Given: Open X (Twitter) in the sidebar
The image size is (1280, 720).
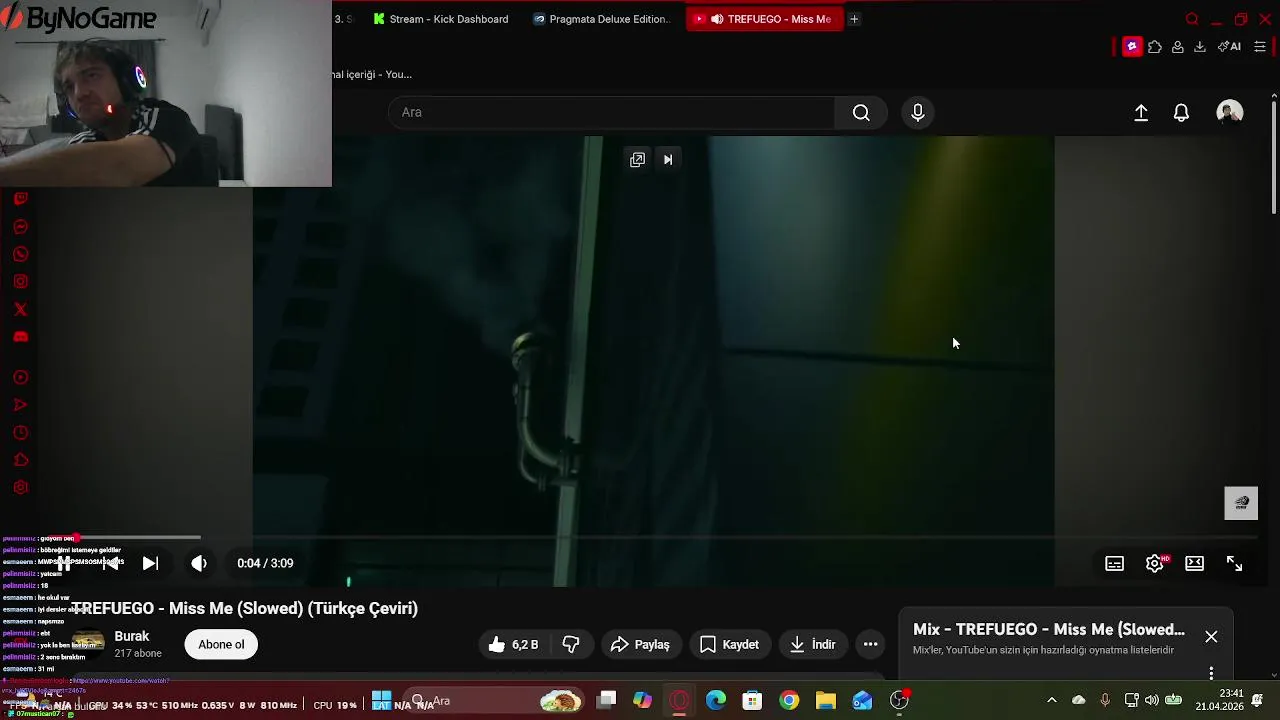Looking at the screenshot, I should pyautogui.click(x=20, y=309).
